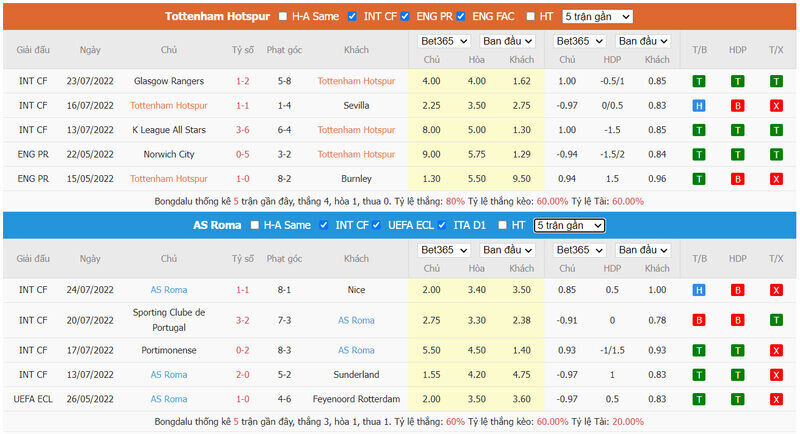Toggle AS Roma H-A Same checkbox
Screen dimensions: 800x434
255,225
